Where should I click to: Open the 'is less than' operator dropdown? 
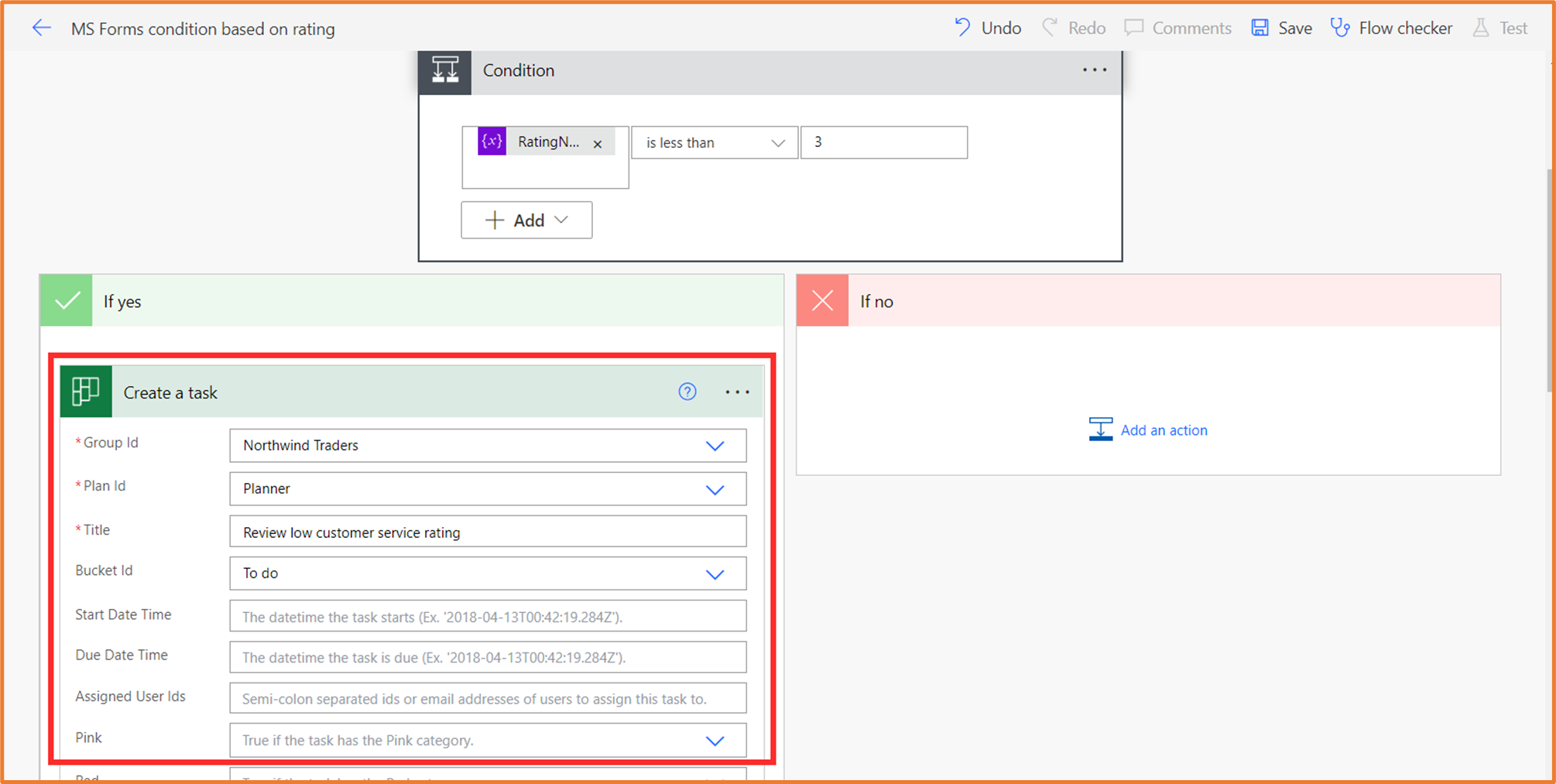[777, 142]
